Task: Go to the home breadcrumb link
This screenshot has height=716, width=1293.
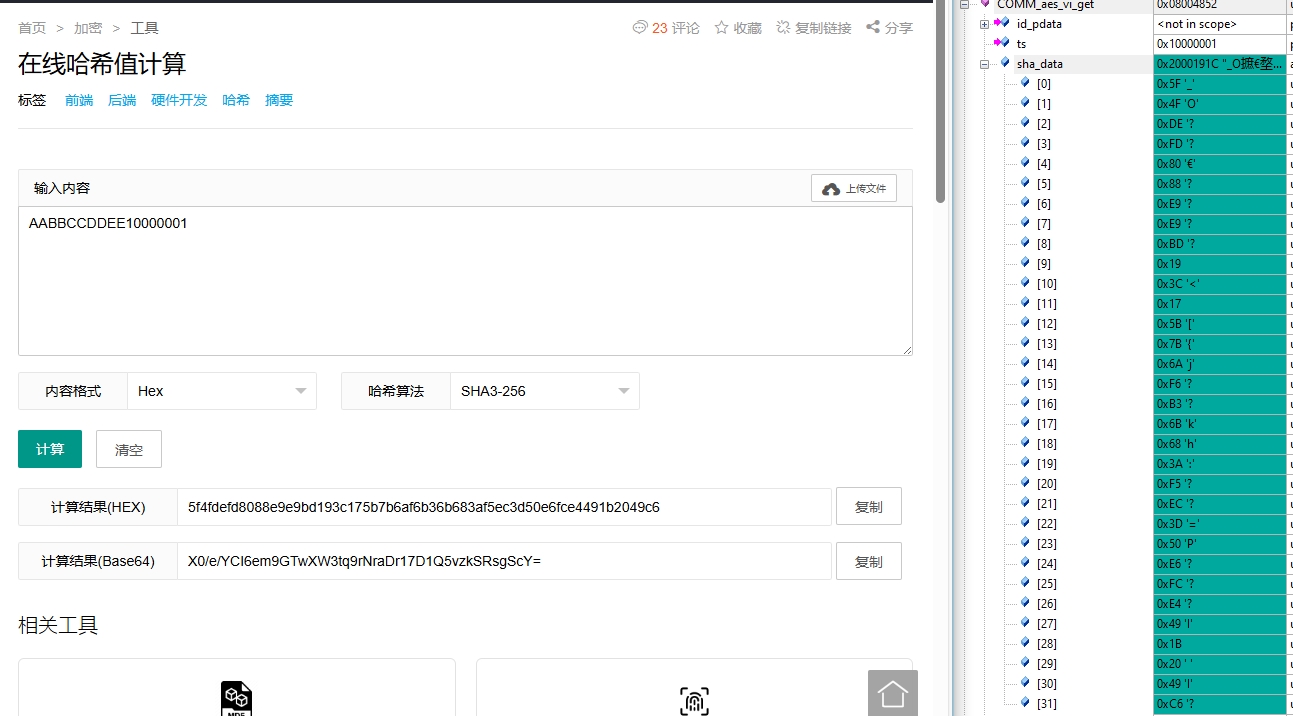Action: tap(32, 28)
